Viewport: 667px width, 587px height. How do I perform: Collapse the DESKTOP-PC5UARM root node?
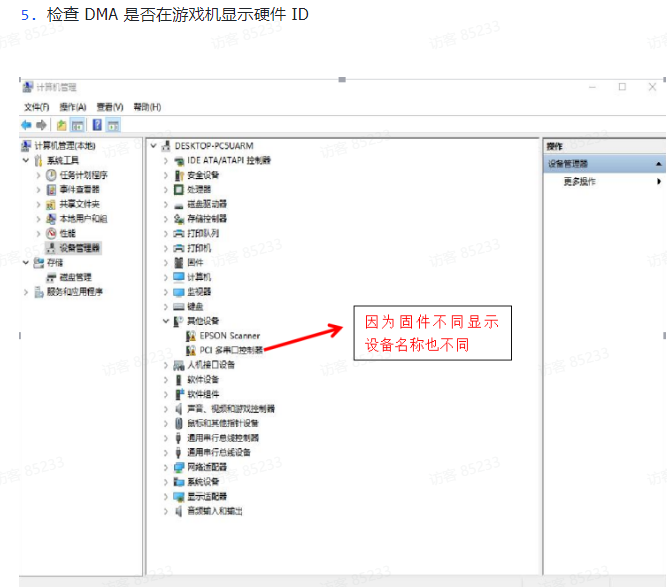(153, 146)
